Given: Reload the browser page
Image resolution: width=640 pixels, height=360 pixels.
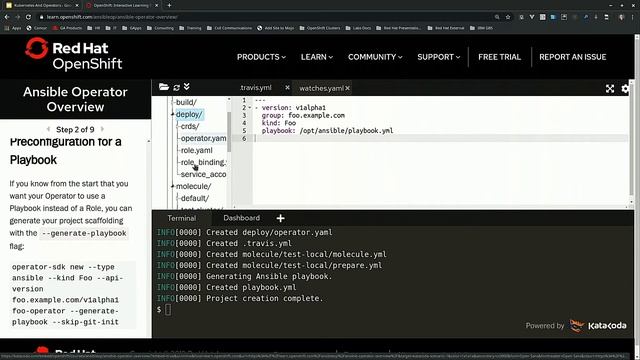Looking at the screenshot, I should coord(28,17).
